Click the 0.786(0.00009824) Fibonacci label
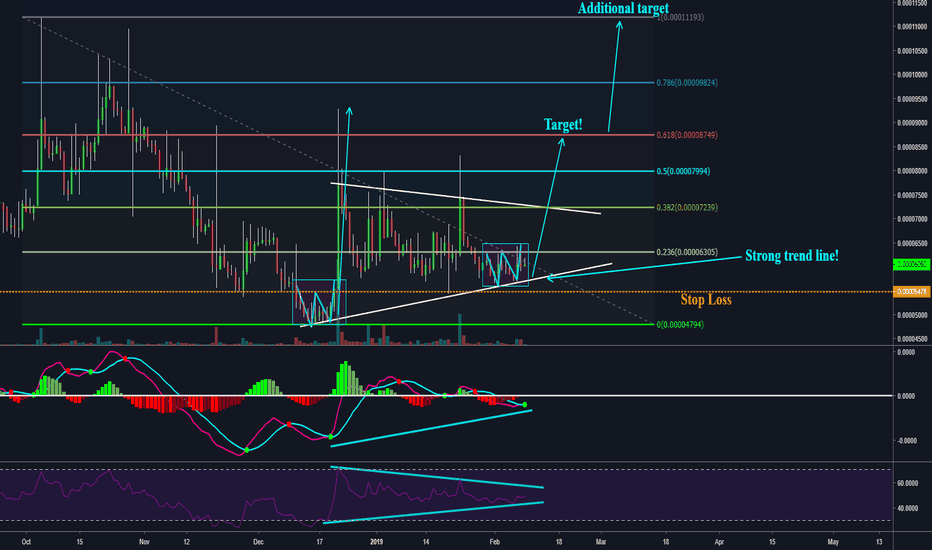This screenshot has width=932, height=550. [687, 83]
